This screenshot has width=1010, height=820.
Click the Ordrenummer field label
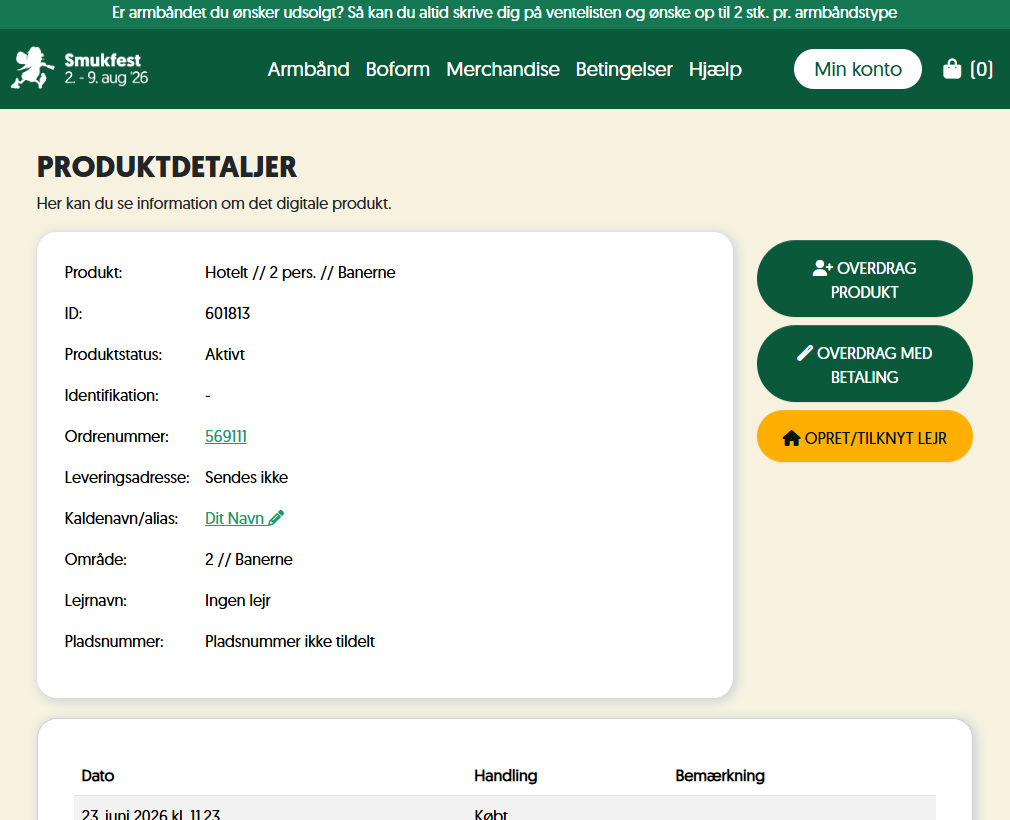117,436
